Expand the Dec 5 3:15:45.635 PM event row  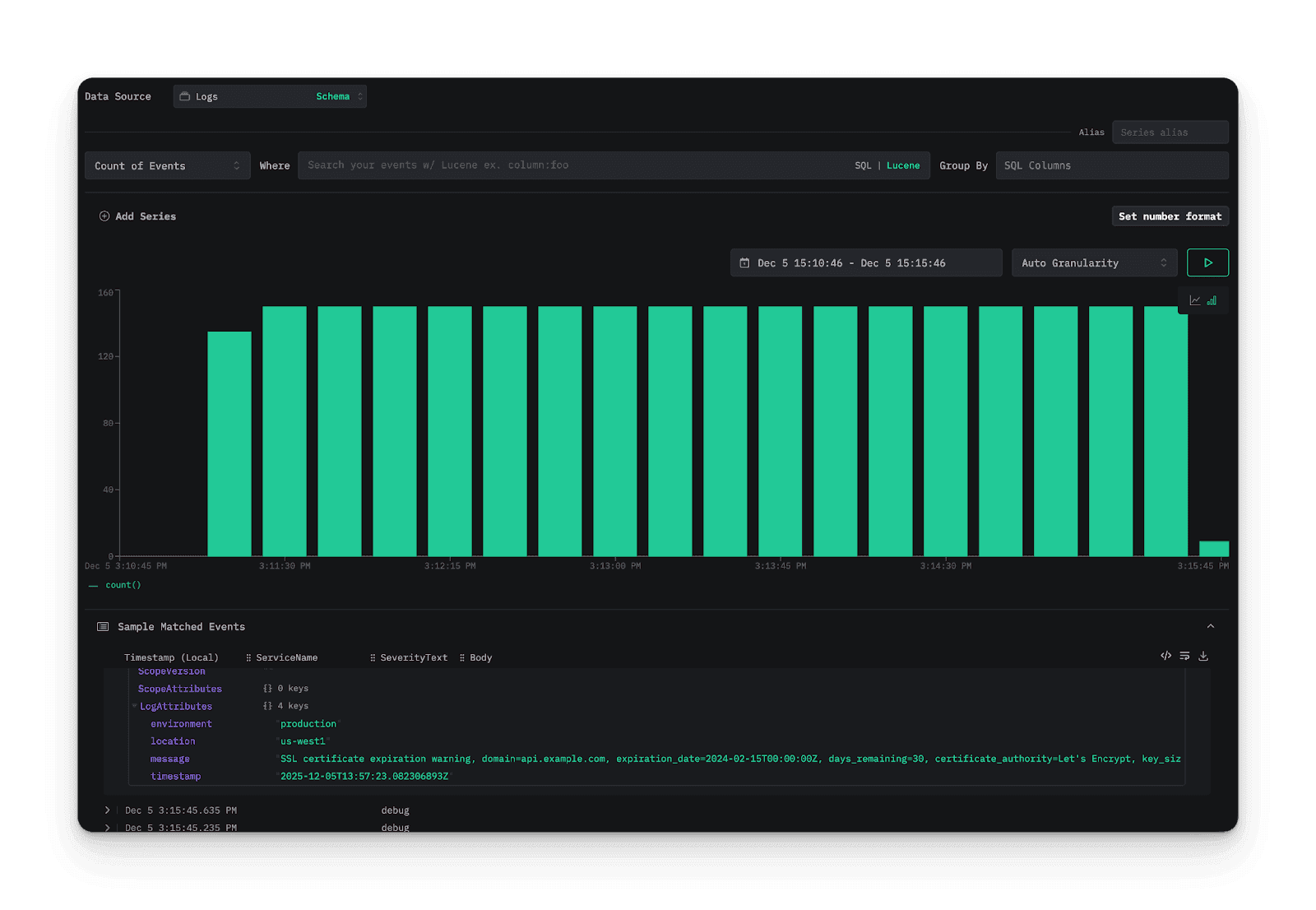pos(107,810)
